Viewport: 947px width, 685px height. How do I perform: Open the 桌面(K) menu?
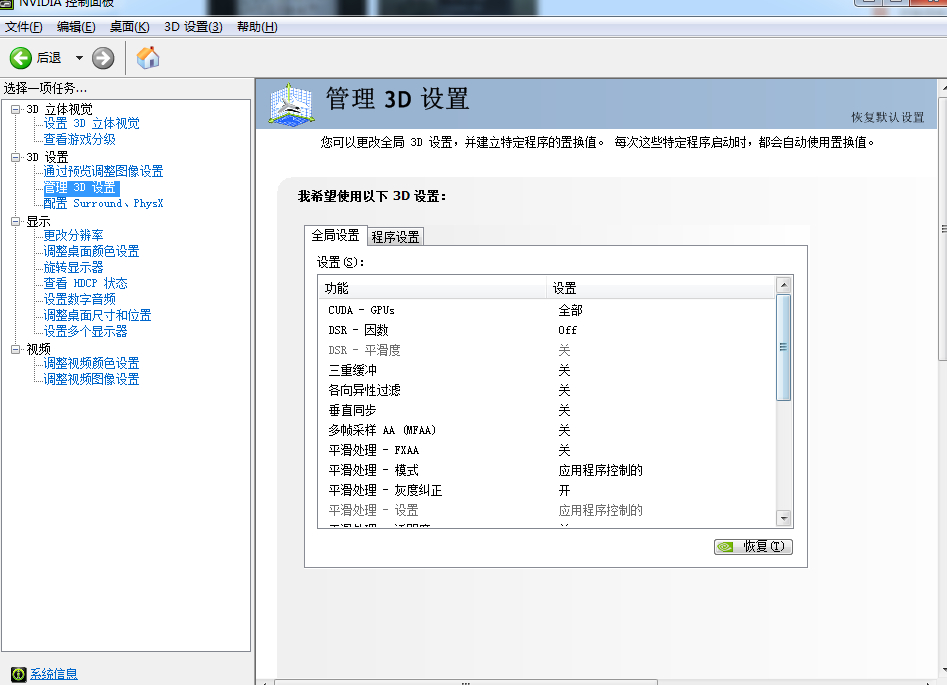130,27
